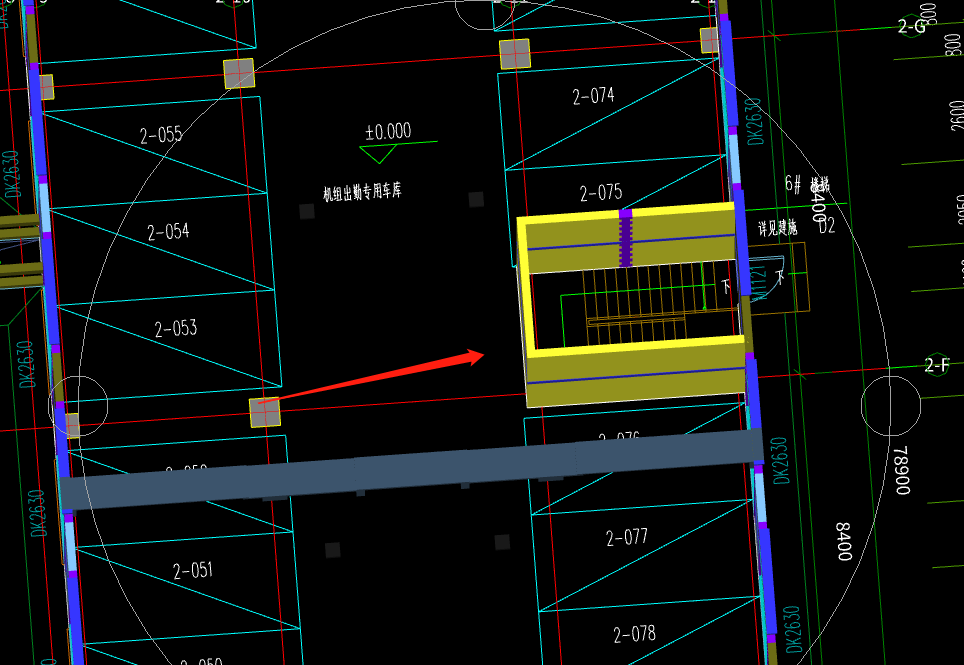The image size is (964, 665).
Task: Select the gray column just below space 2-053
Action: (265, 412)
